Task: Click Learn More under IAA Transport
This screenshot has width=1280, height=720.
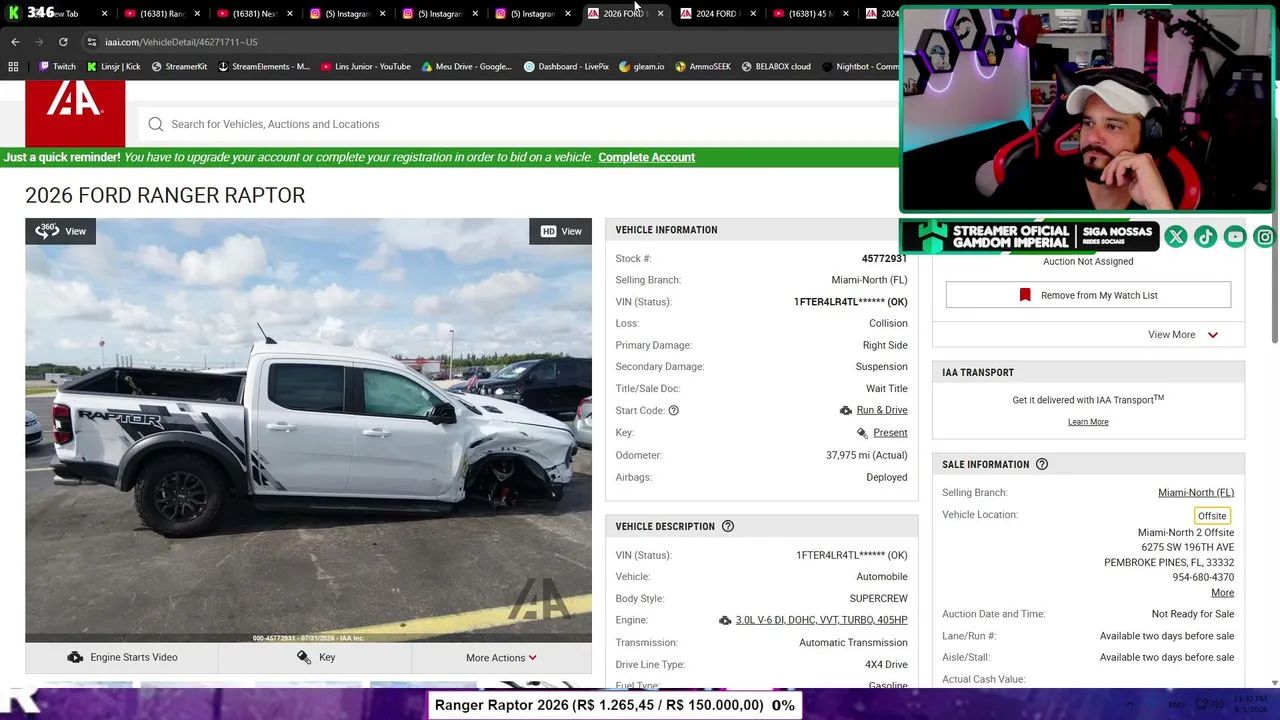Action: [x=1088, y=422]
